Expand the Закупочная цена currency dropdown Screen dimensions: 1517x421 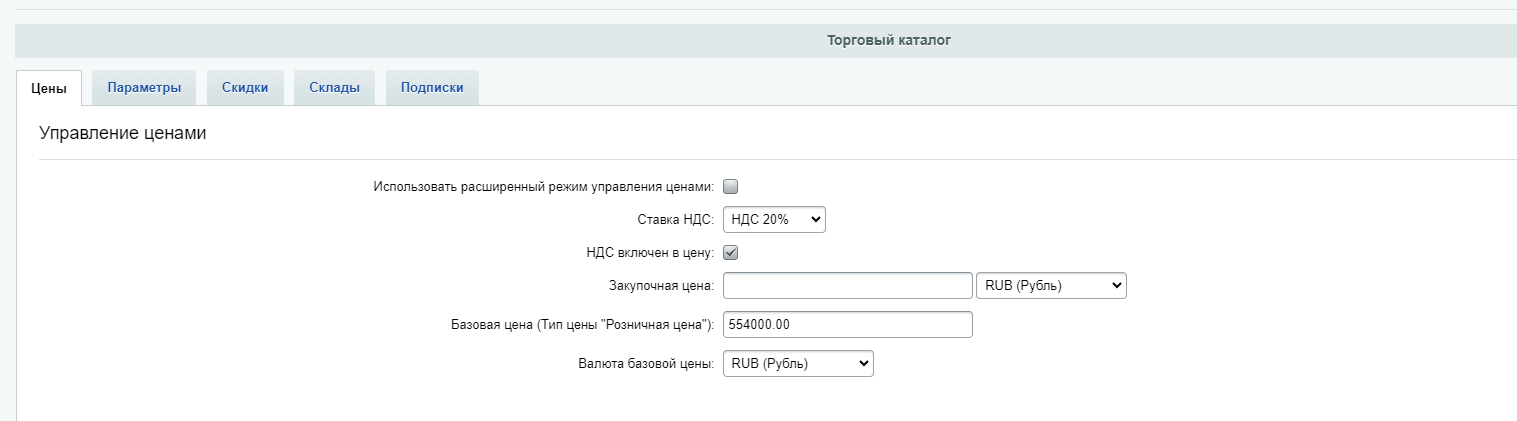coord(1050,286)
